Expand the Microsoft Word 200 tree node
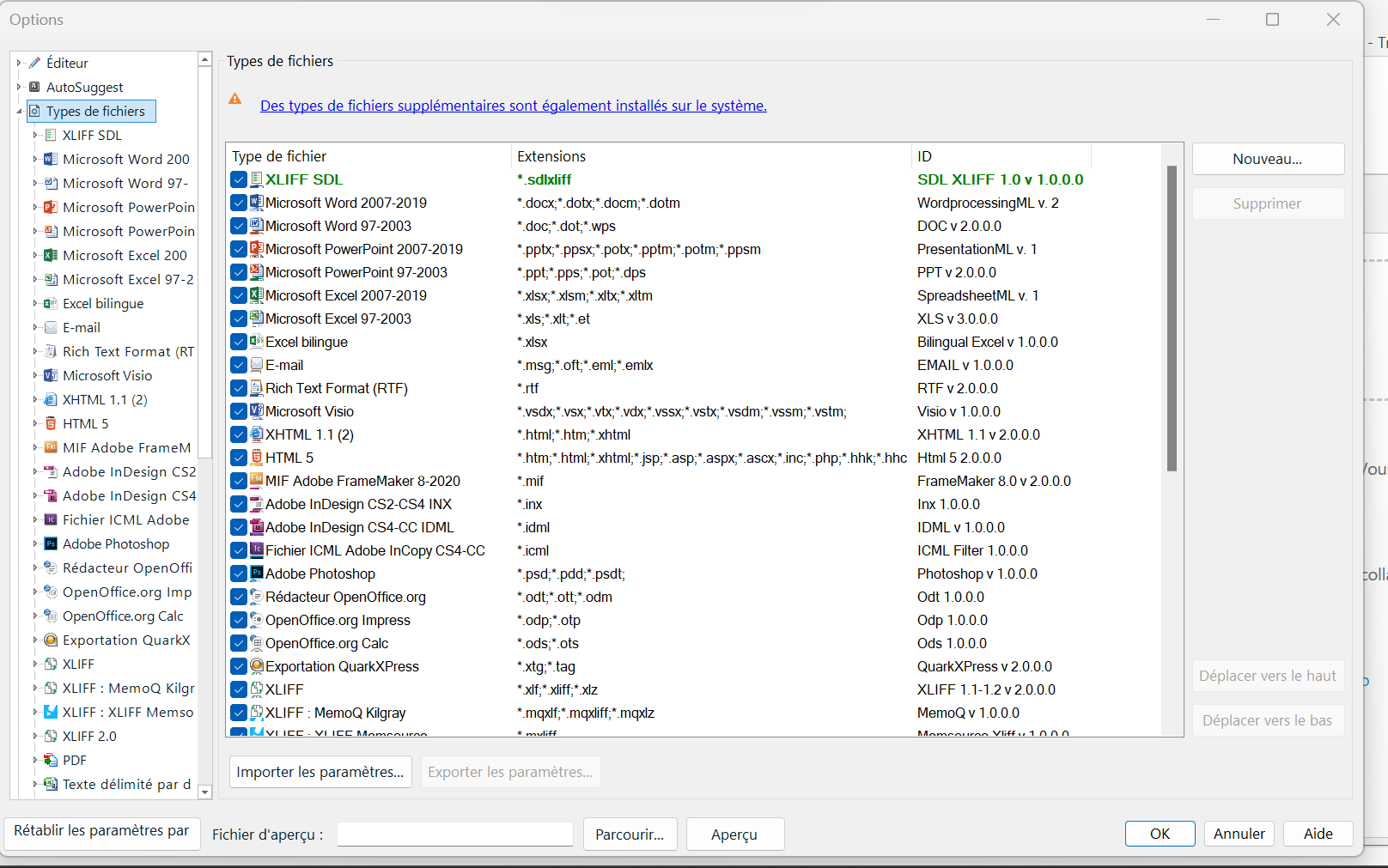This screenshot has height=868, width=1388. [x=35, y=159]
